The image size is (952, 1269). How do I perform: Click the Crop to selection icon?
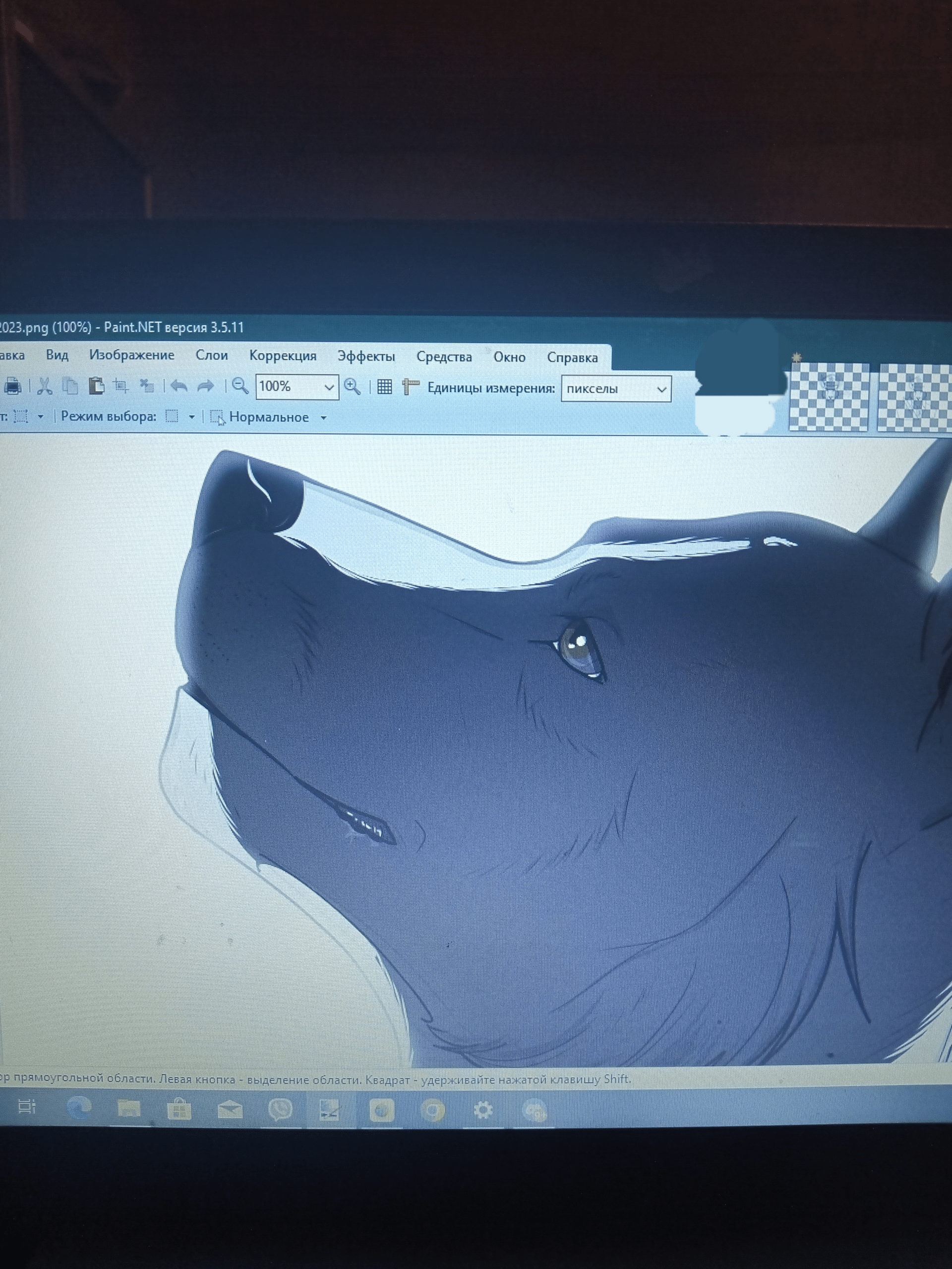click(120, 385)
